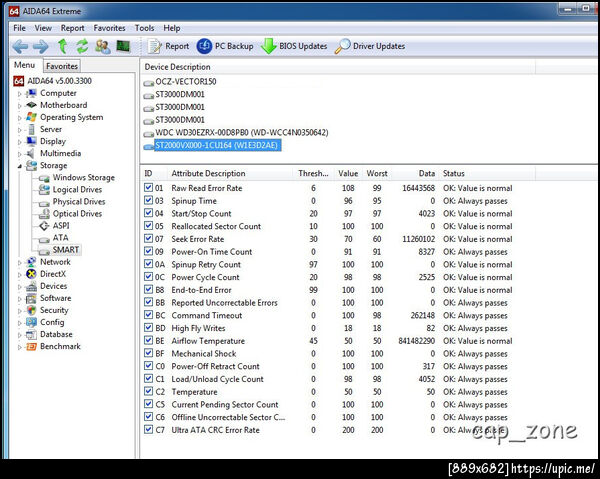Click the Device Description column header
The width and height of the screenshot is (600, 479).
tap(177, 67)
